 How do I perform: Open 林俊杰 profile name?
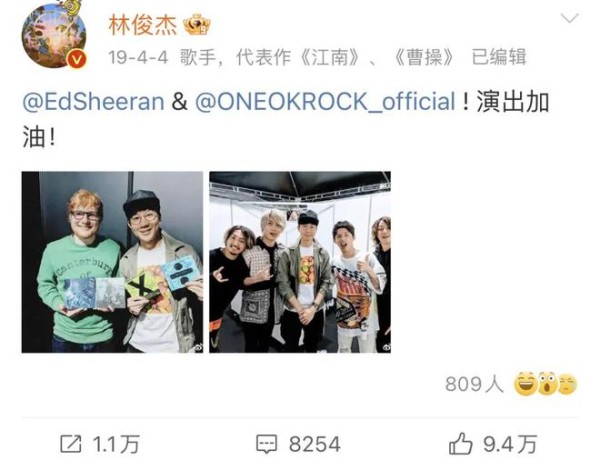click(143, 26)
